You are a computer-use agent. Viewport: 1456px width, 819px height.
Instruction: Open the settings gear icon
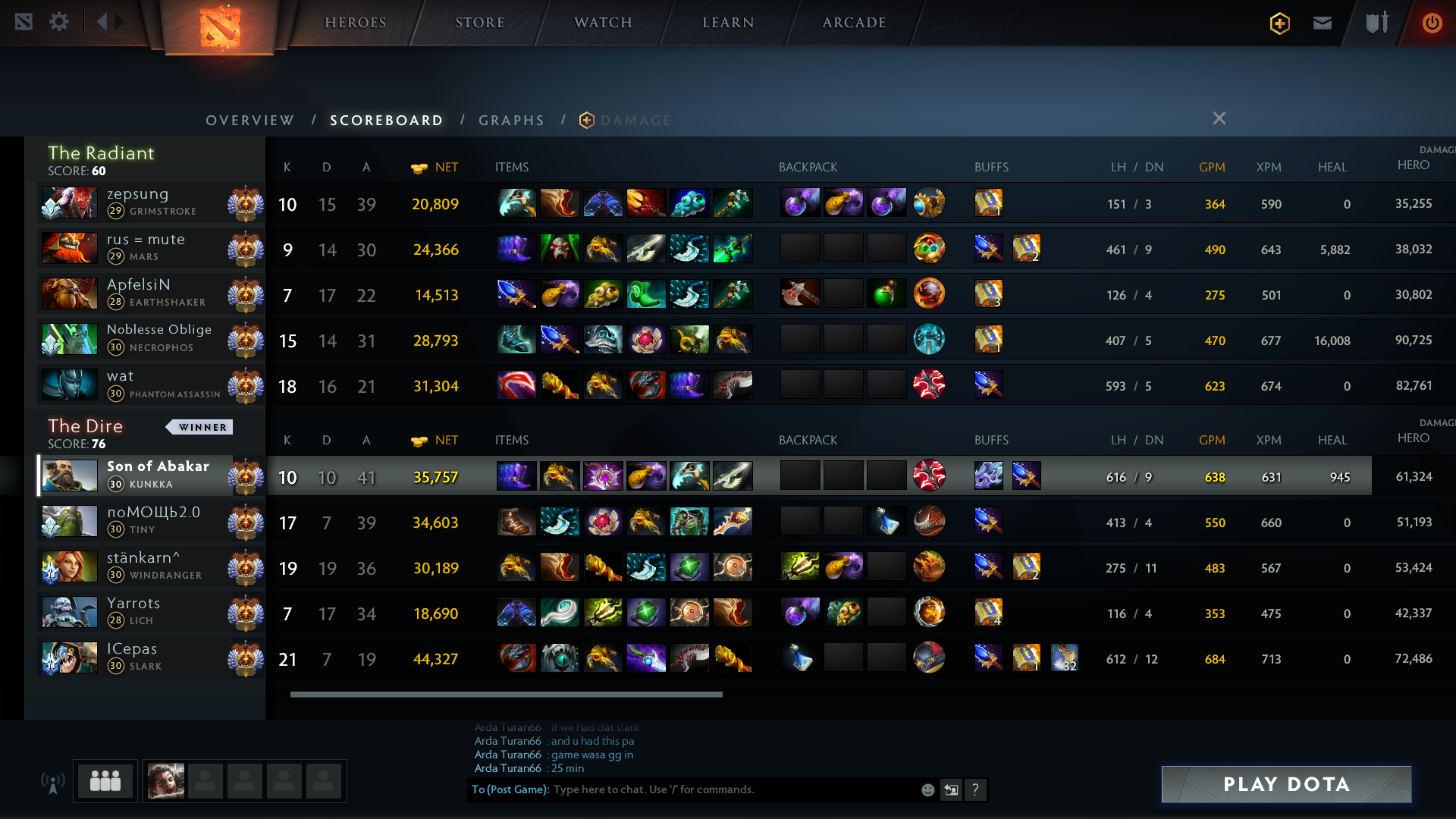click(x=59, y=21)
